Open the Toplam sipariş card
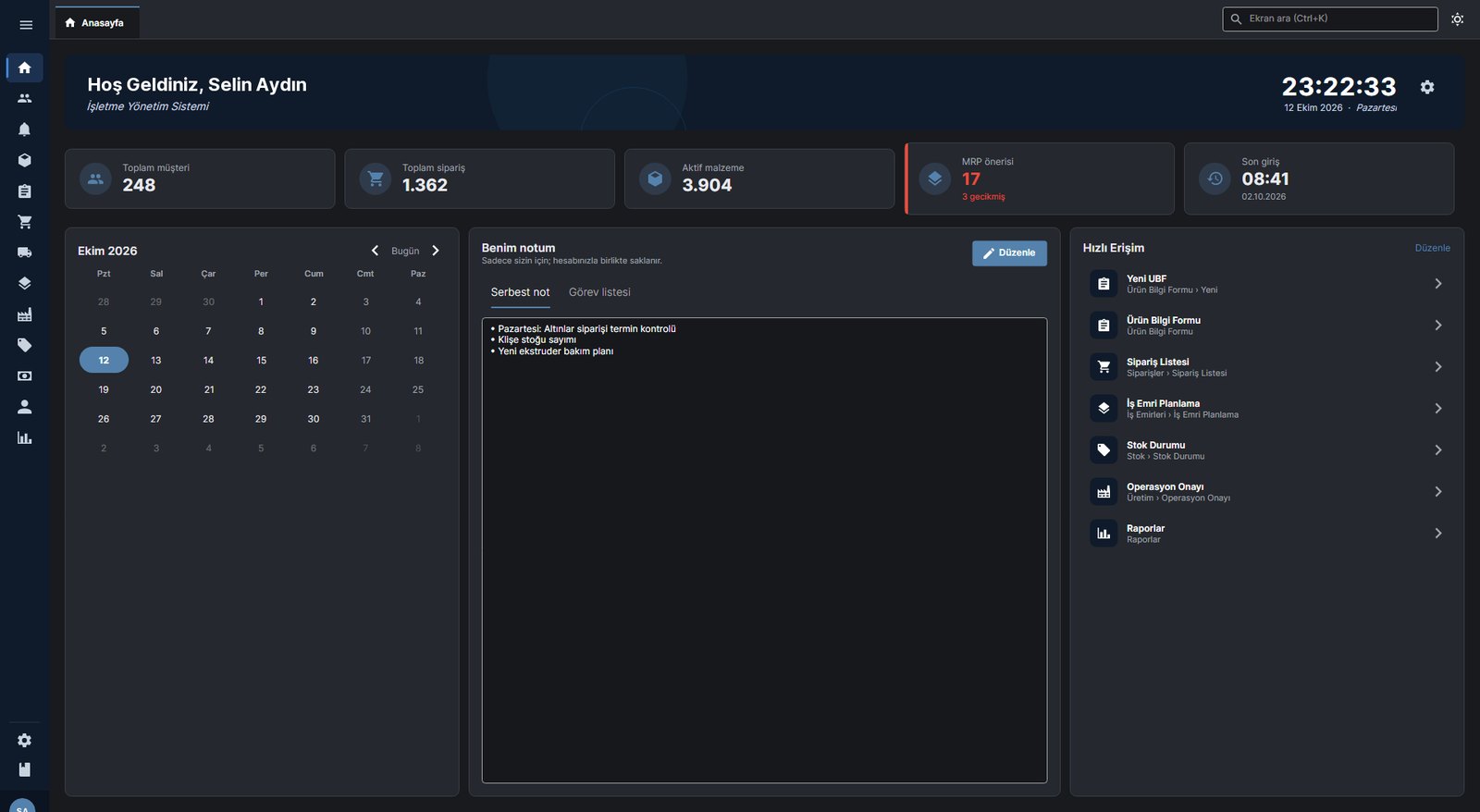Viewport: 1480px width, 812px height. tap(479, 178)
